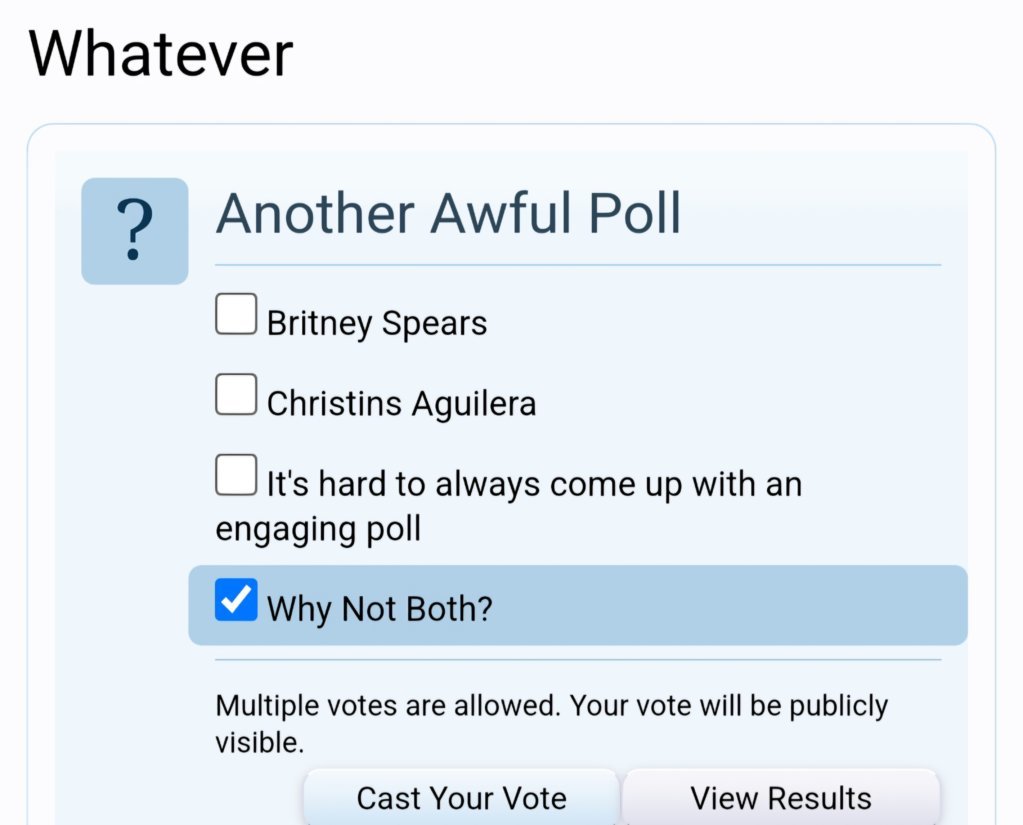The height and width of the screenshot is (825, 1023).
Task: Click divider line under the poll title
Action: pos(578,265)
